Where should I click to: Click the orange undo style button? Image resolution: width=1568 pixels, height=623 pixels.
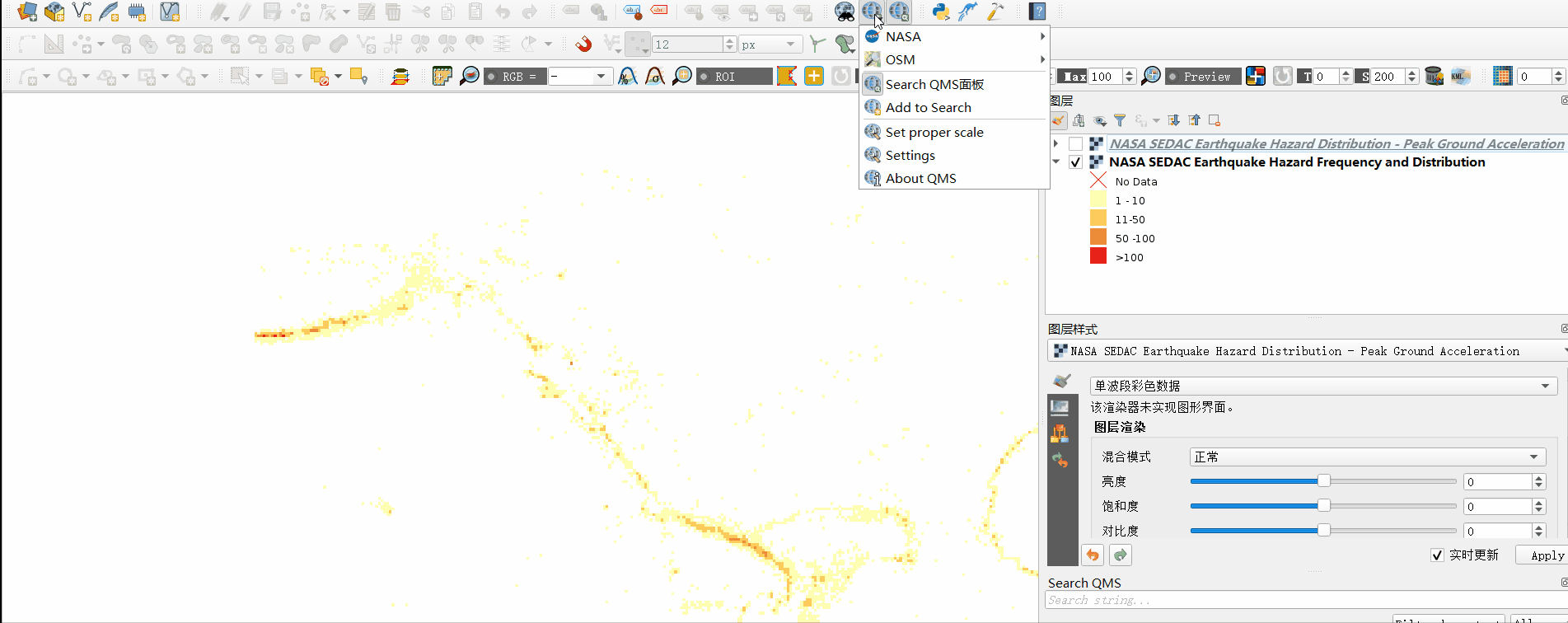[1093, 555]
